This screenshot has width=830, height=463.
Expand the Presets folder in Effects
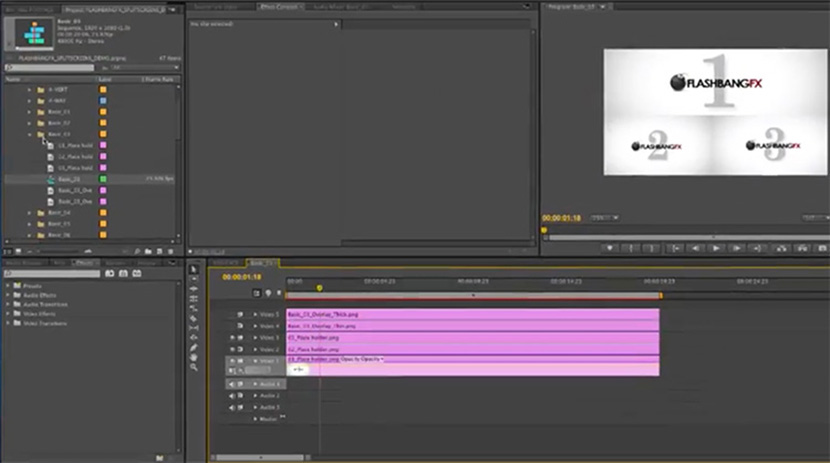[7, 286]
